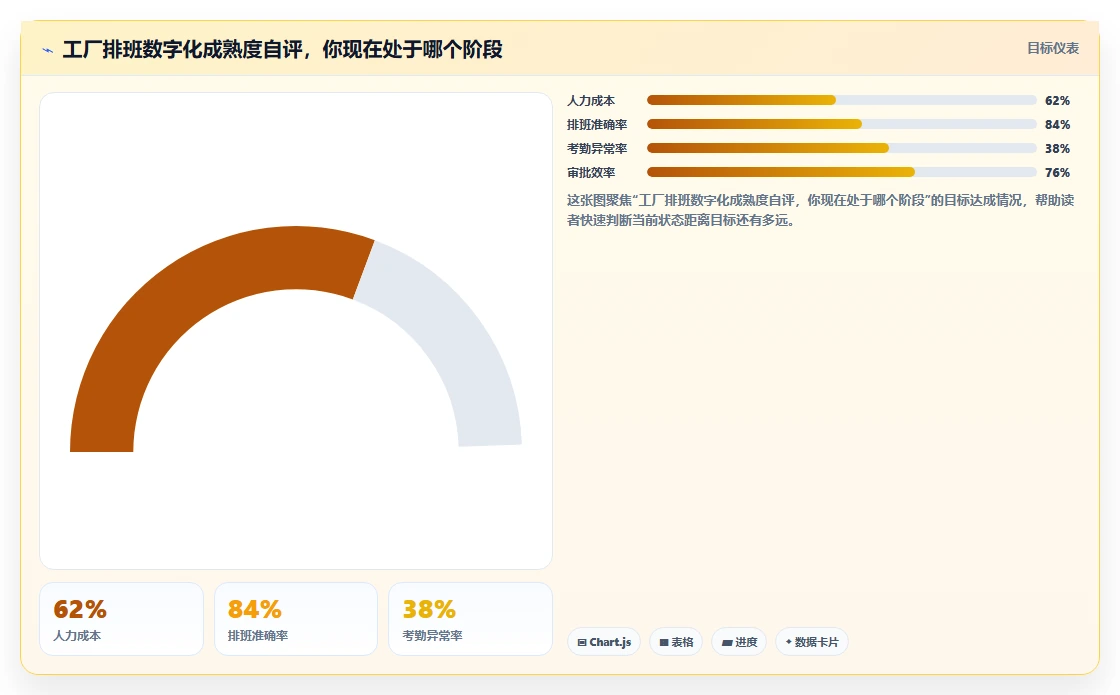
Task: Click the square icon in 表格 chip
Action: [664, 642]
